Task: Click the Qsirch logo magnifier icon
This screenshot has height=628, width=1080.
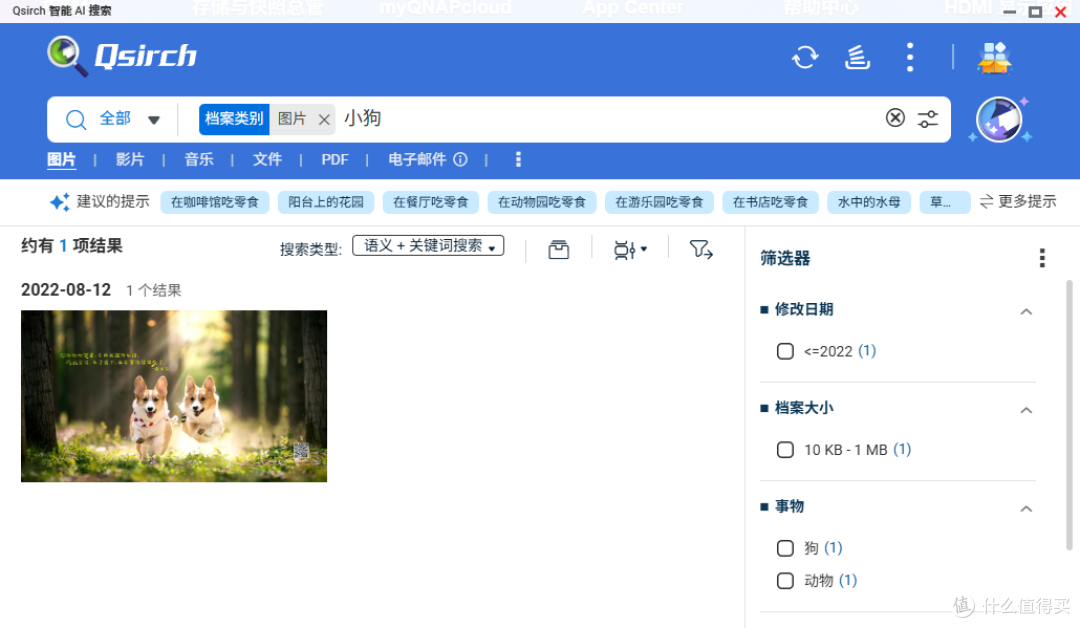Action: pos(67,56)
